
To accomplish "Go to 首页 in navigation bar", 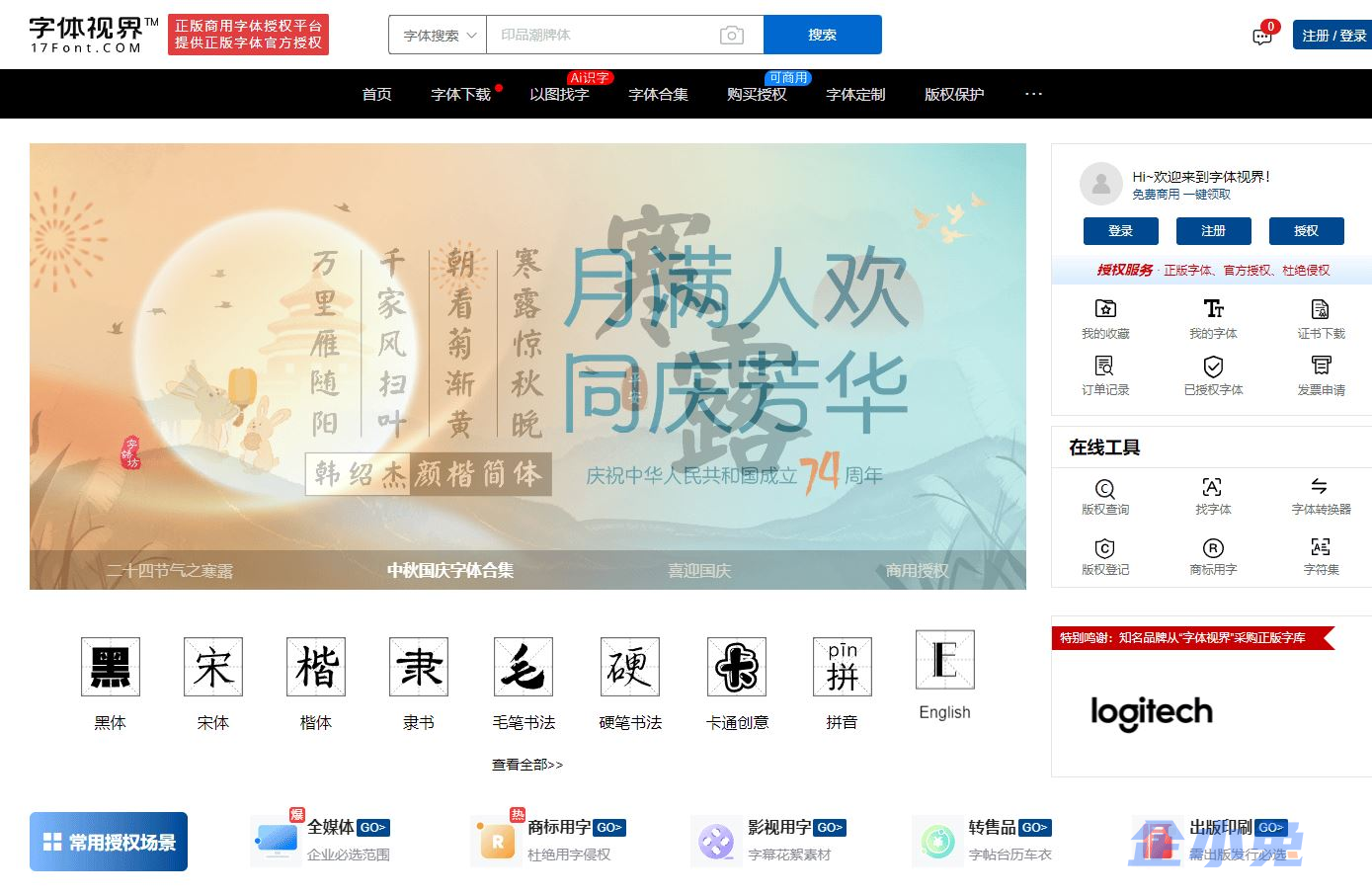I will point(377,95).
